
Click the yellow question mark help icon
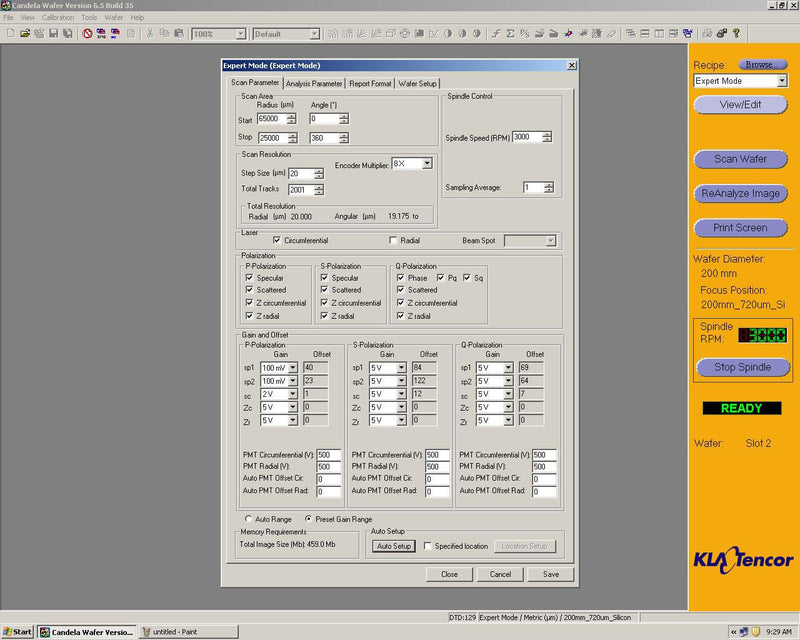736,33
